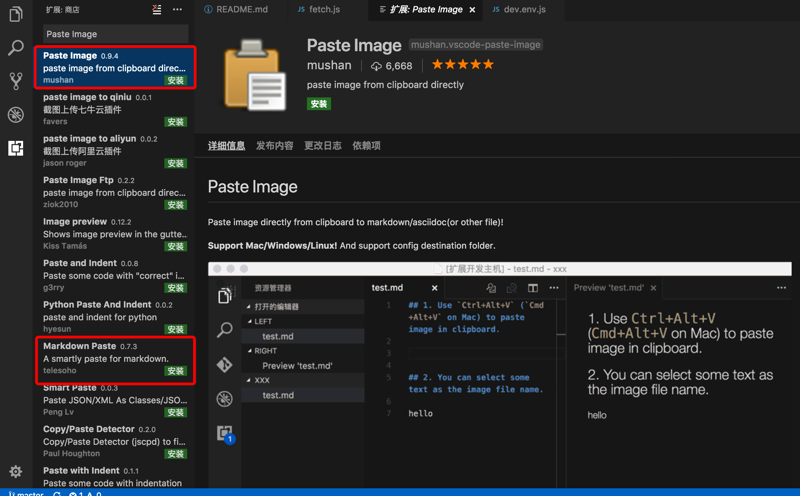This screenshot has height=496, width=800.
Task: Select the 更改日志 changelog tab
Action: pyautogui.click(x=323, y=146)
